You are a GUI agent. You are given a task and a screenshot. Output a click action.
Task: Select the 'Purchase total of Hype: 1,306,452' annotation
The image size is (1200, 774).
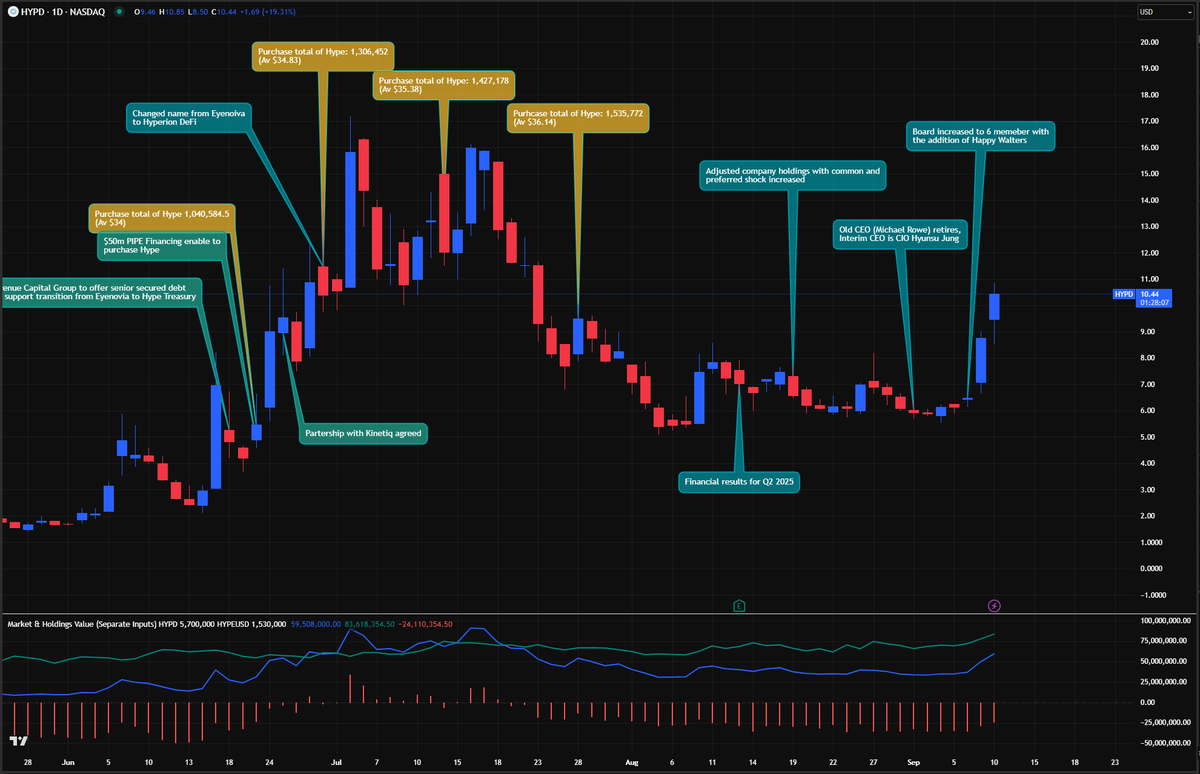(x=321, y=53)
